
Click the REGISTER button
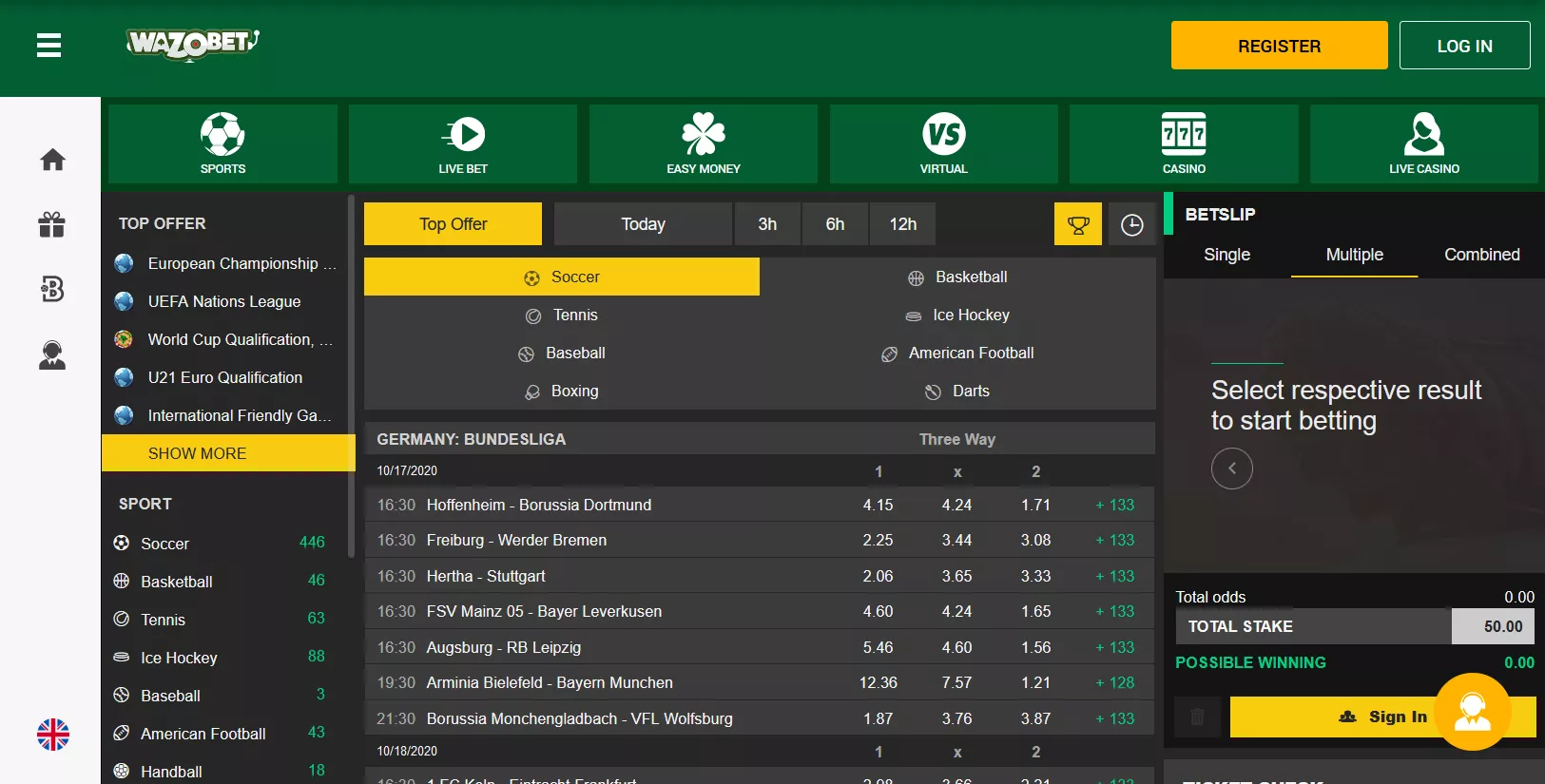pyautogui.click(x=1279, y=46)
